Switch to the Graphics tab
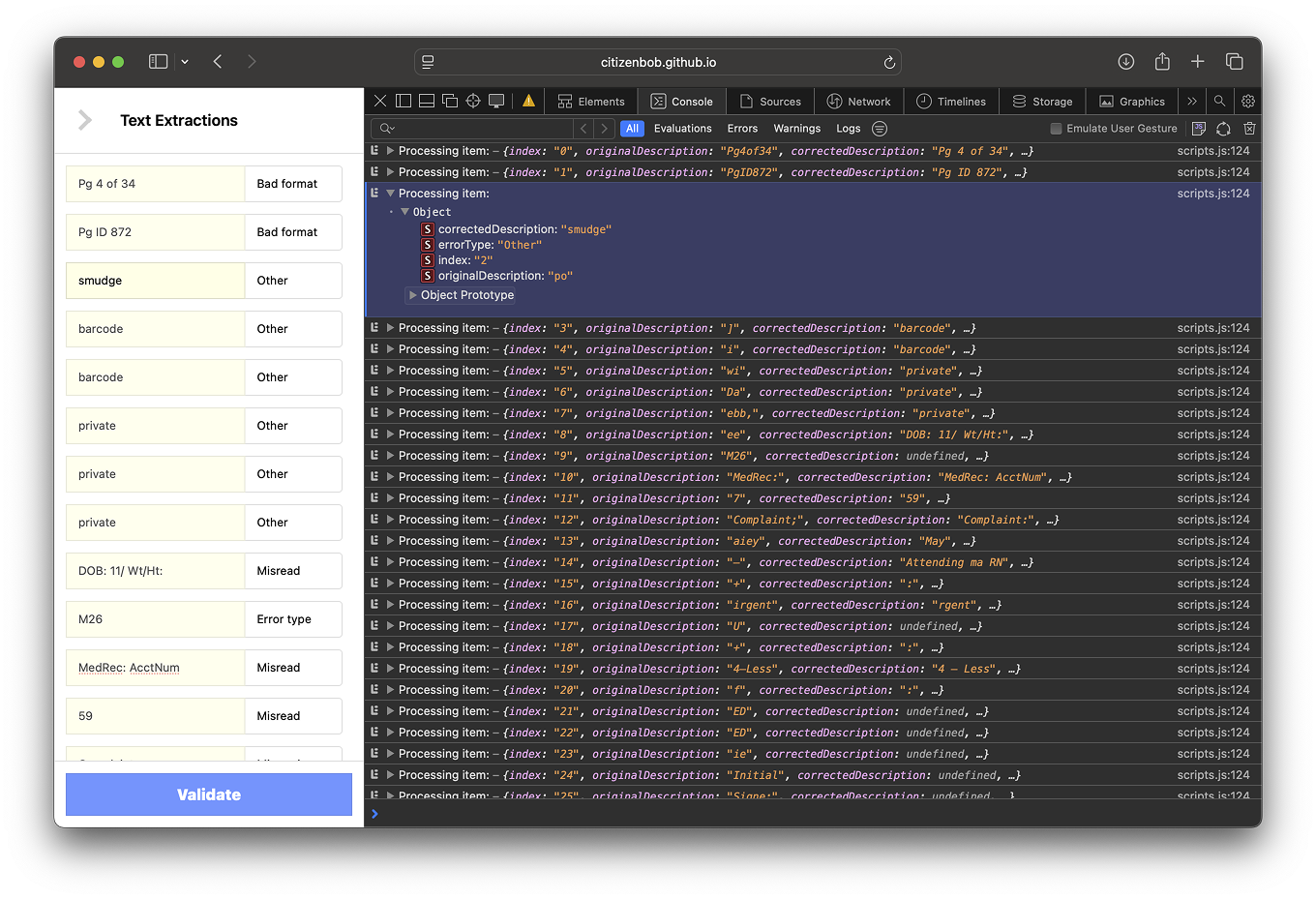This screenshot has width=1316, height=899. coord(1132,101)
